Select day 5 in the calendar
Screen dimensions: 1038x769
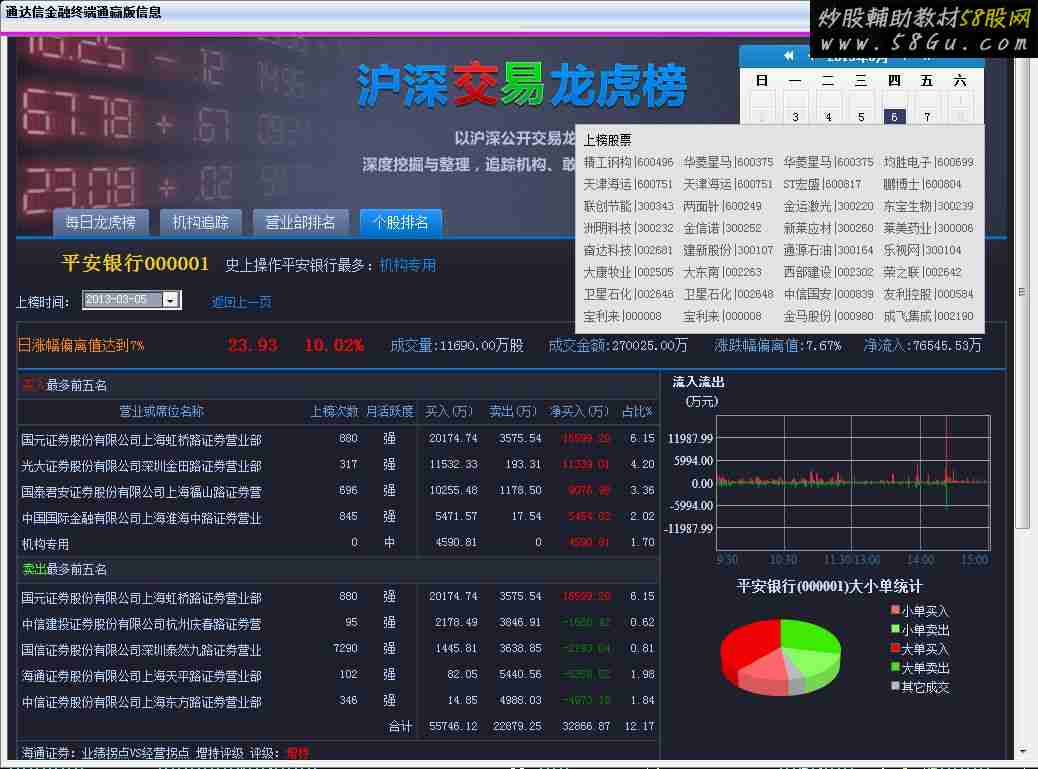pos(861,116)
